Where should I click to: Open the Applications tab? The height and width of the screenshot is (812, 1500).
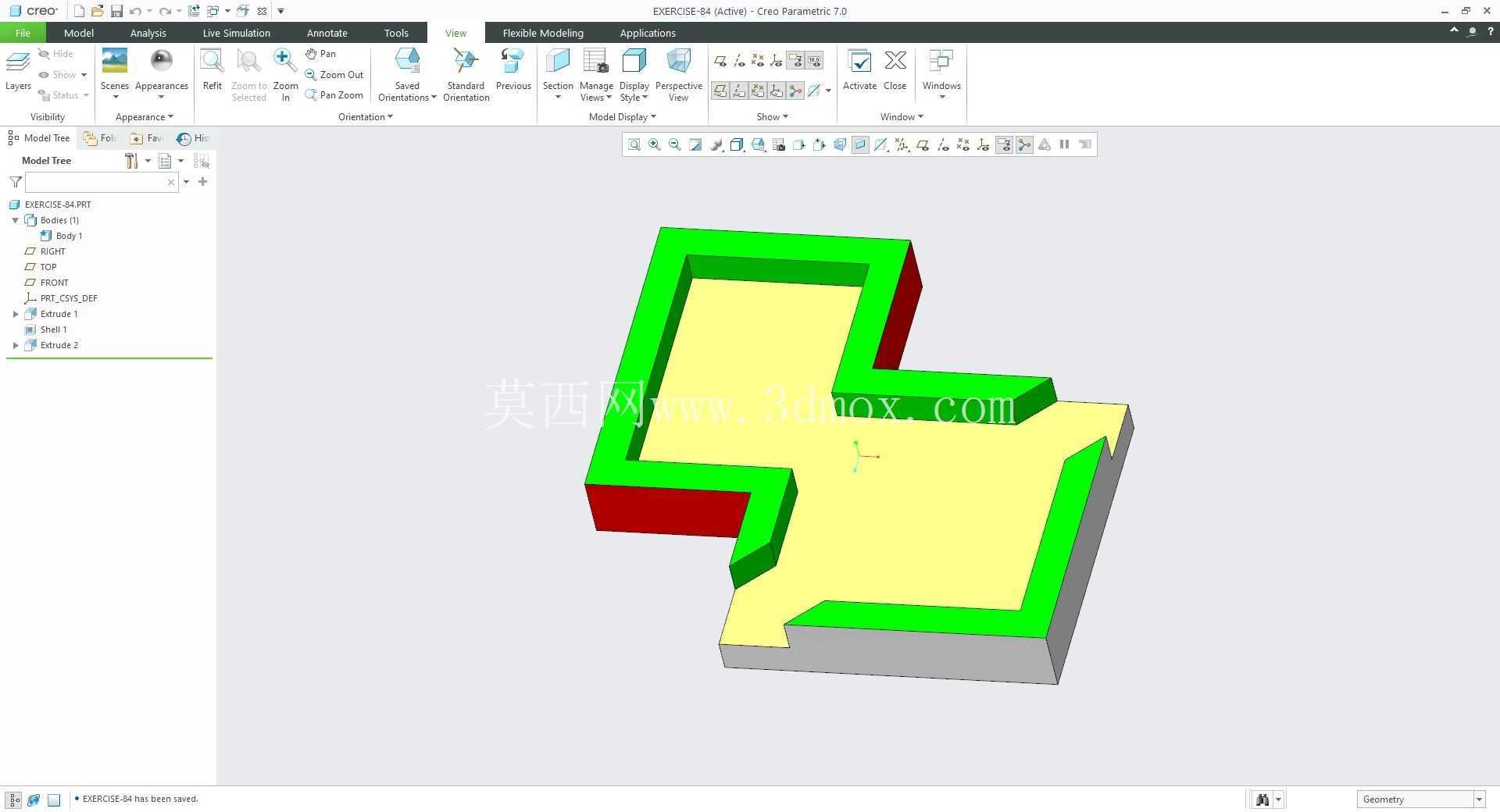tap(648, 33)
